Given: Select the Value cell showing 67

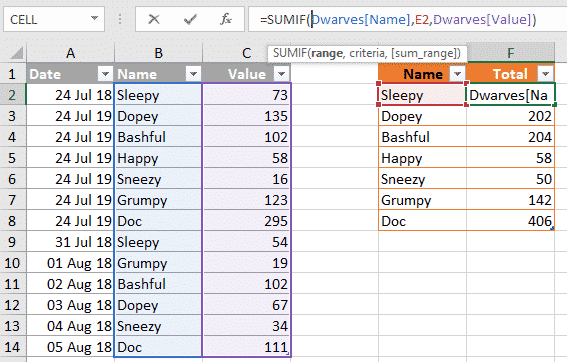Looking at the screenshot, I should pyautogui.click(x=247, y=305).
